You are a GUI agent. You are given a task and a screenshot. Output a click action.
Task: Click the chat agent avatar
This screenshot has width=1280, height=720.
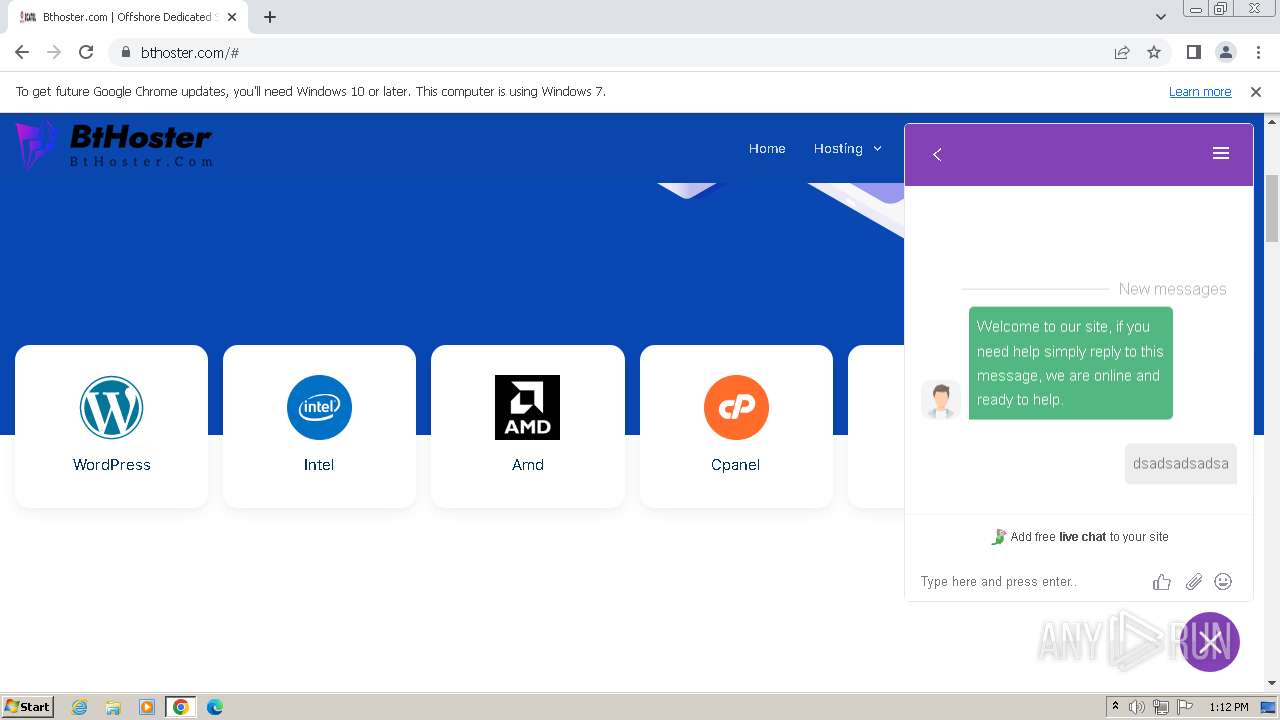click(940, 400)
